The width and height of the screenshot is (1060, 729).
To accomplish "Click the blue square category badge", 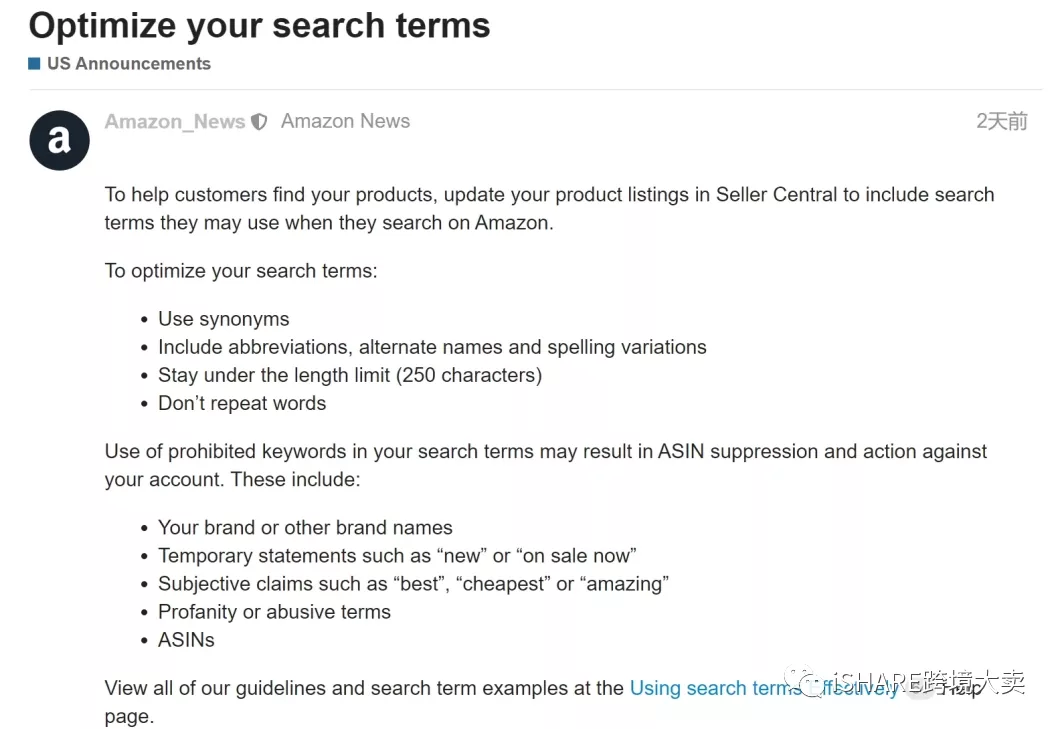I will coord(35,63).
